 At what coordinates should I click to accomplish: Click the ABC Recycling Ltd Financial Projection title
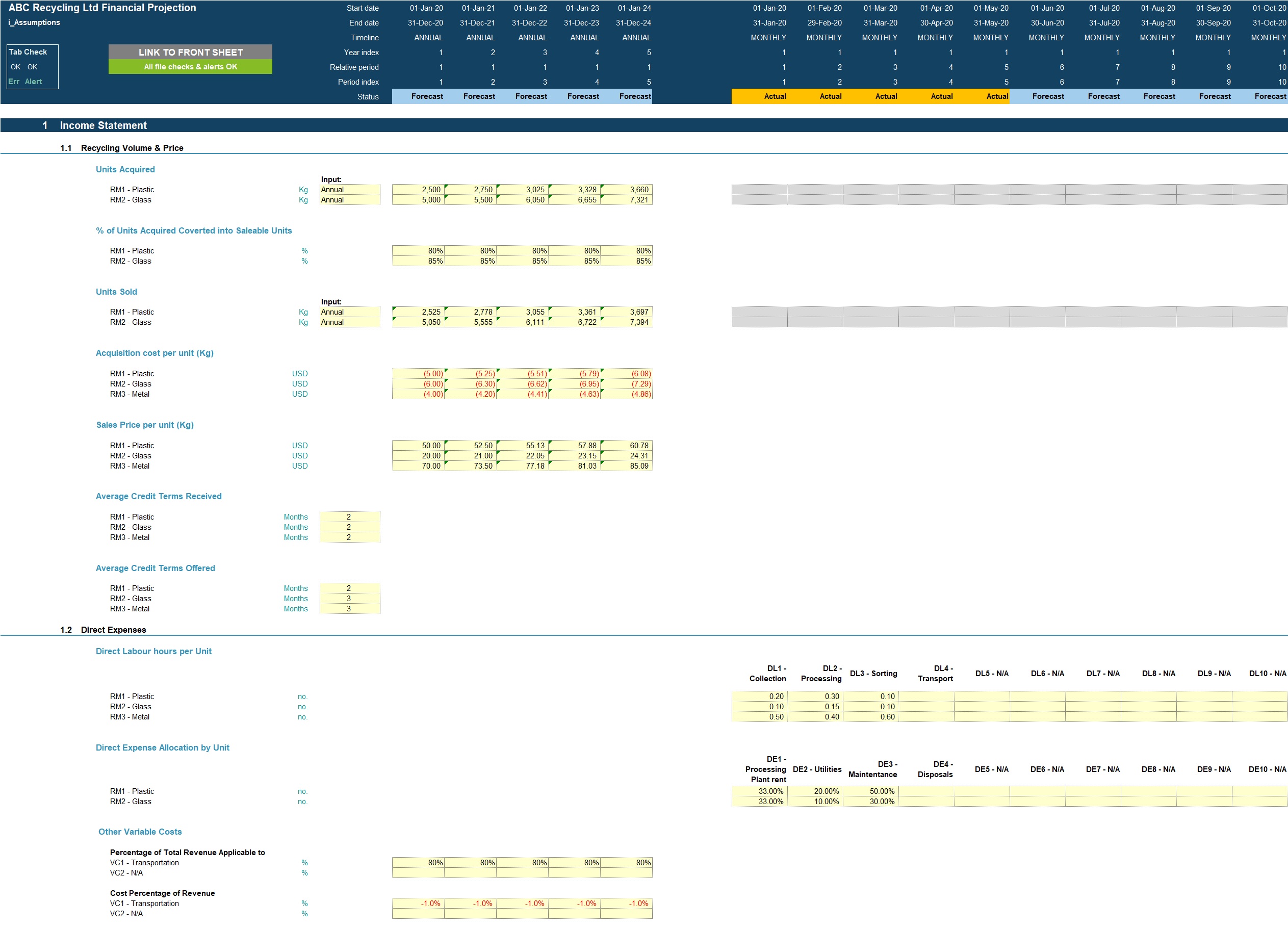click(102, 7)
